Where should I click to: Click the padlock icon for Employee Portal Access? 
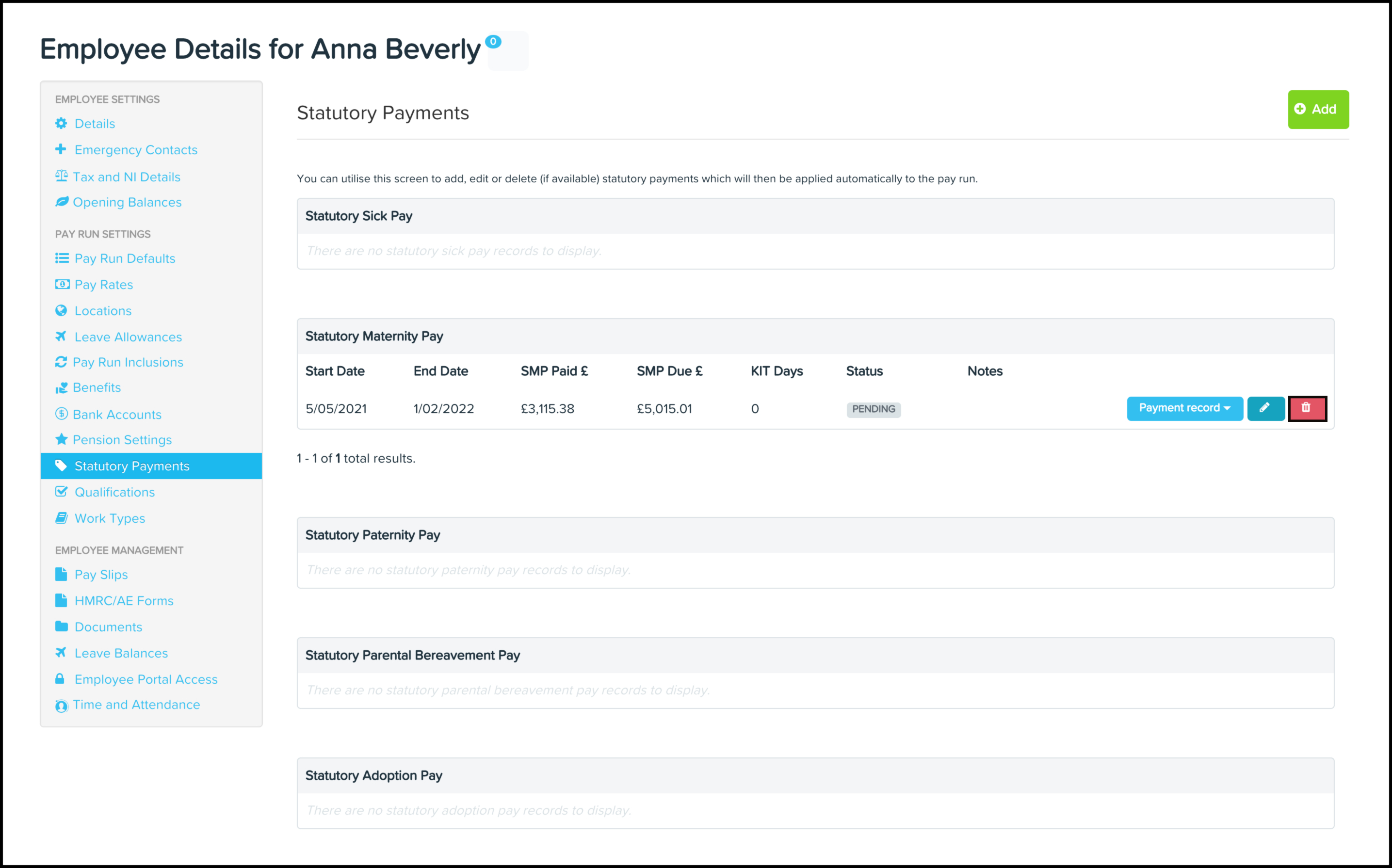(x=60, y=679)
